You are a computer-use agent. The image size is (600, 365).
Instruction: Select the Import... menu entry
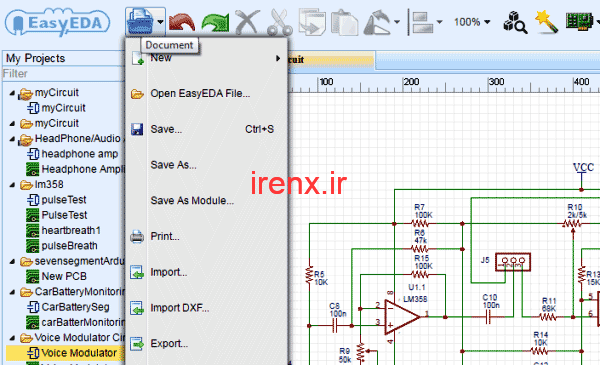pos(207,272)
